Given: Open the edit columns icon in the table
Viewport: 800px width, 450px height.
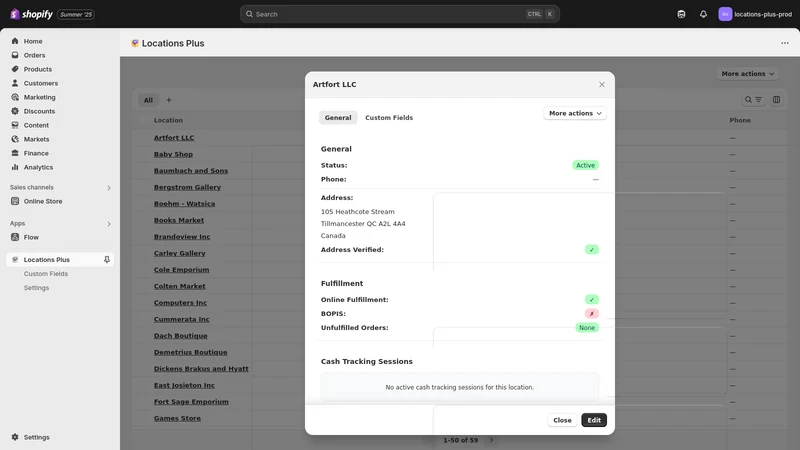Looking at the screenshot, I should pyautogui.click(x=776, y=100).
